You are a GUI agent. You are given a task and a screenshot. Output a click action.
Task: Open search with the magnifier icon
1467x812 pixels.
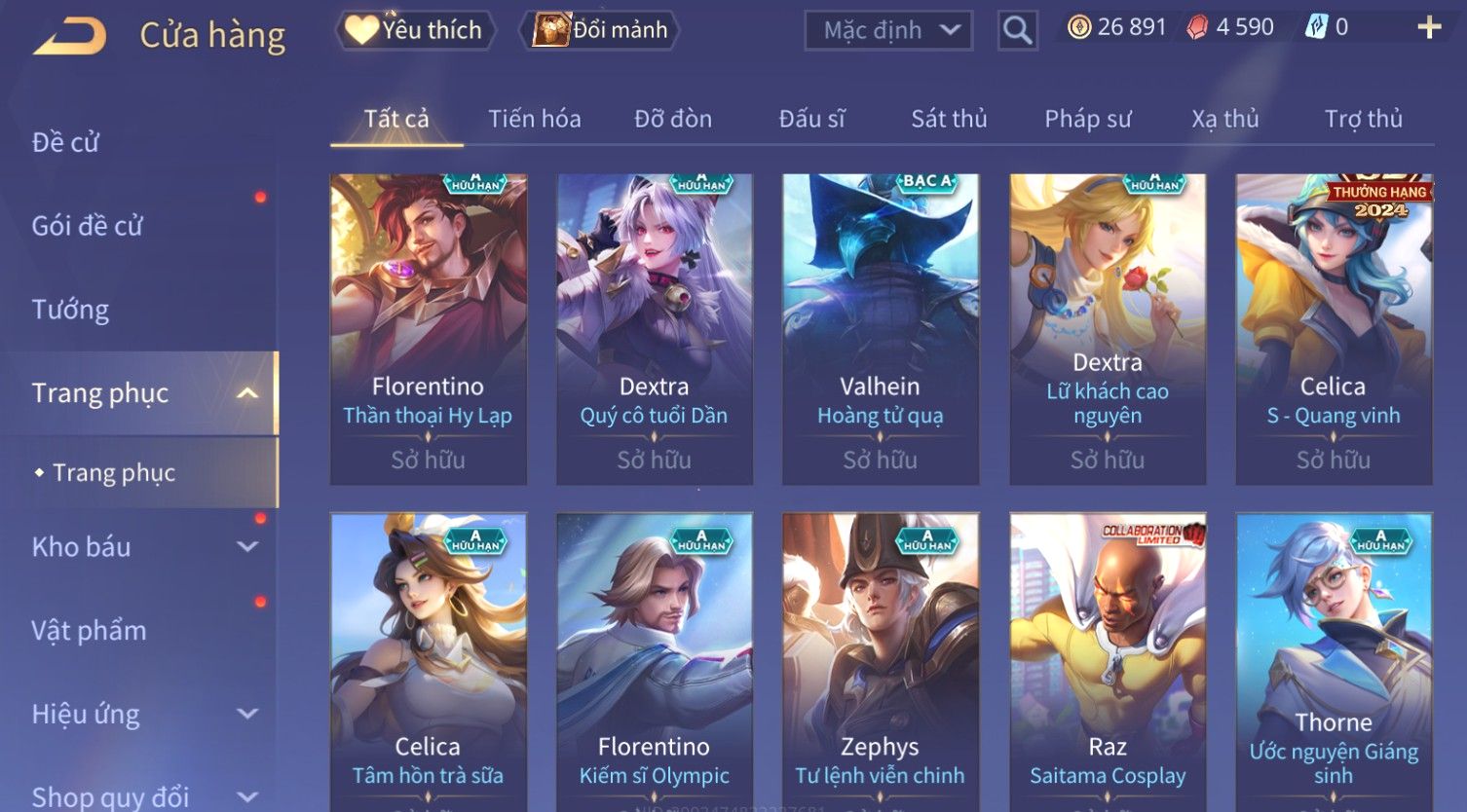pyautogui.click(x=1017, y=30)
